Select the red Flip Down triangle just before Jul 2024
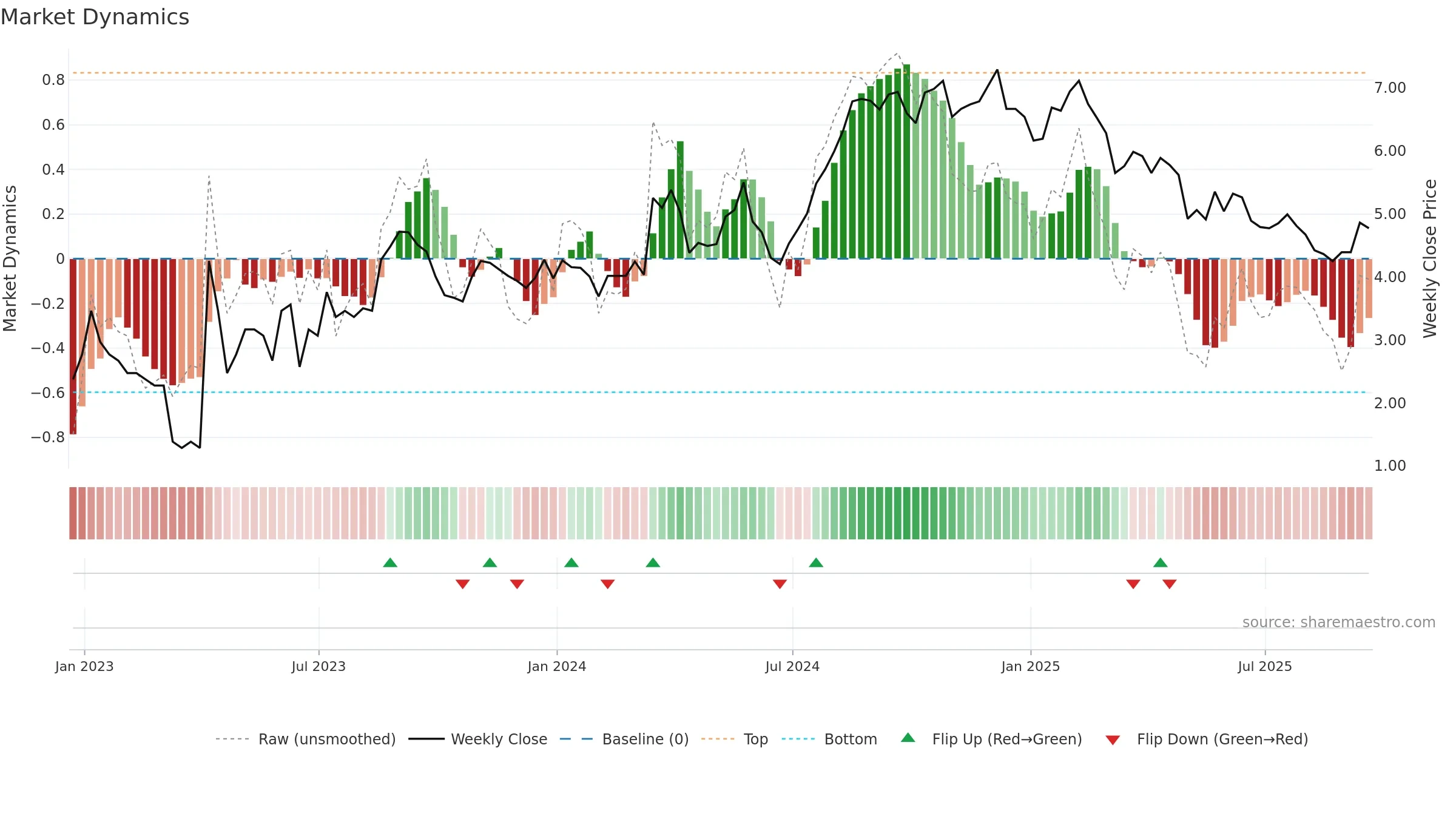1456x819 pixels. click(x=780, y=584)
